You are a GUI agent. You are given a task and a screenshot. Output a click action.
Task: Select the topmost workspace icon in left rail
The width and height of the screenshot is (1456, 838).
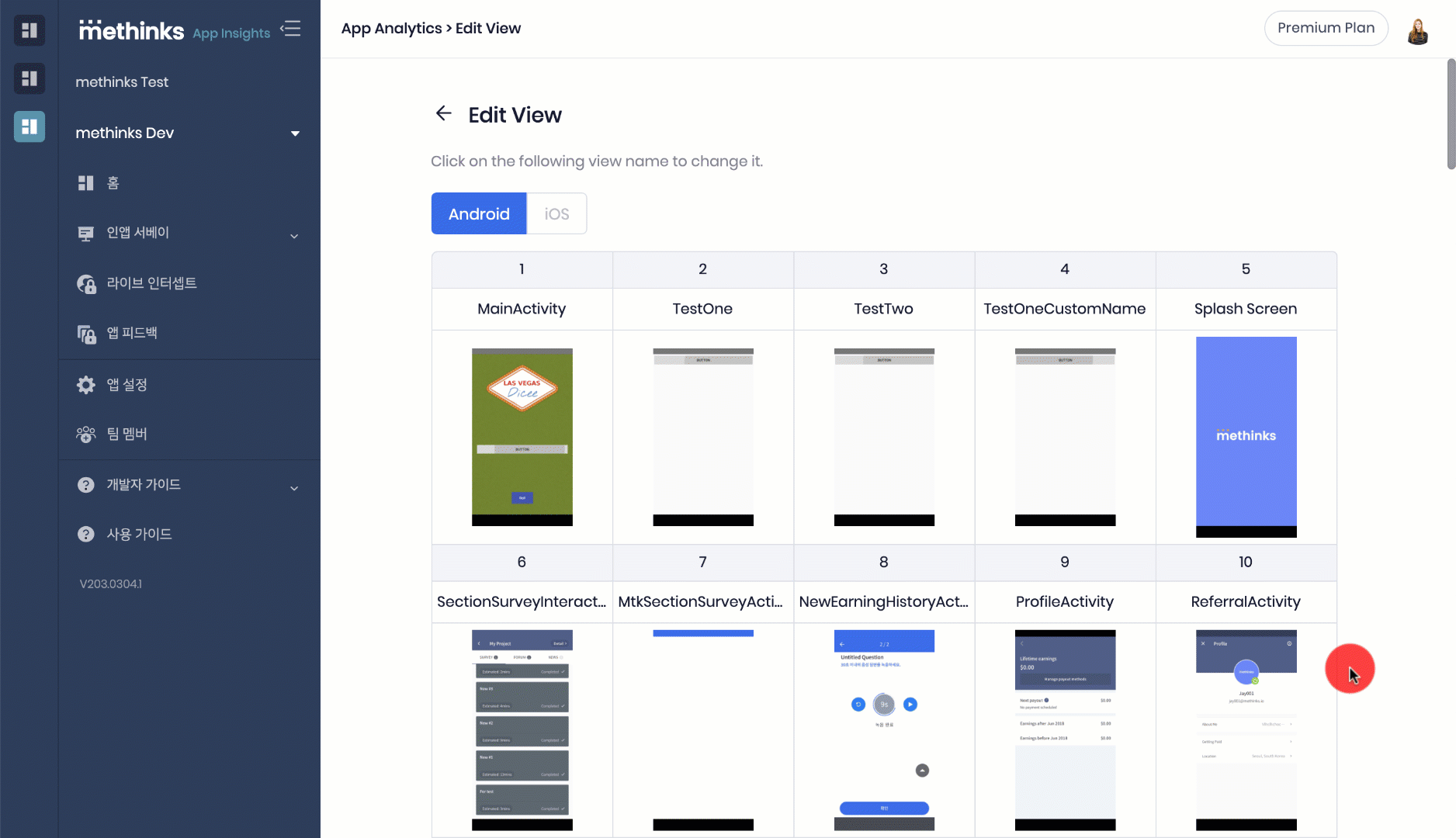(29, 30)
